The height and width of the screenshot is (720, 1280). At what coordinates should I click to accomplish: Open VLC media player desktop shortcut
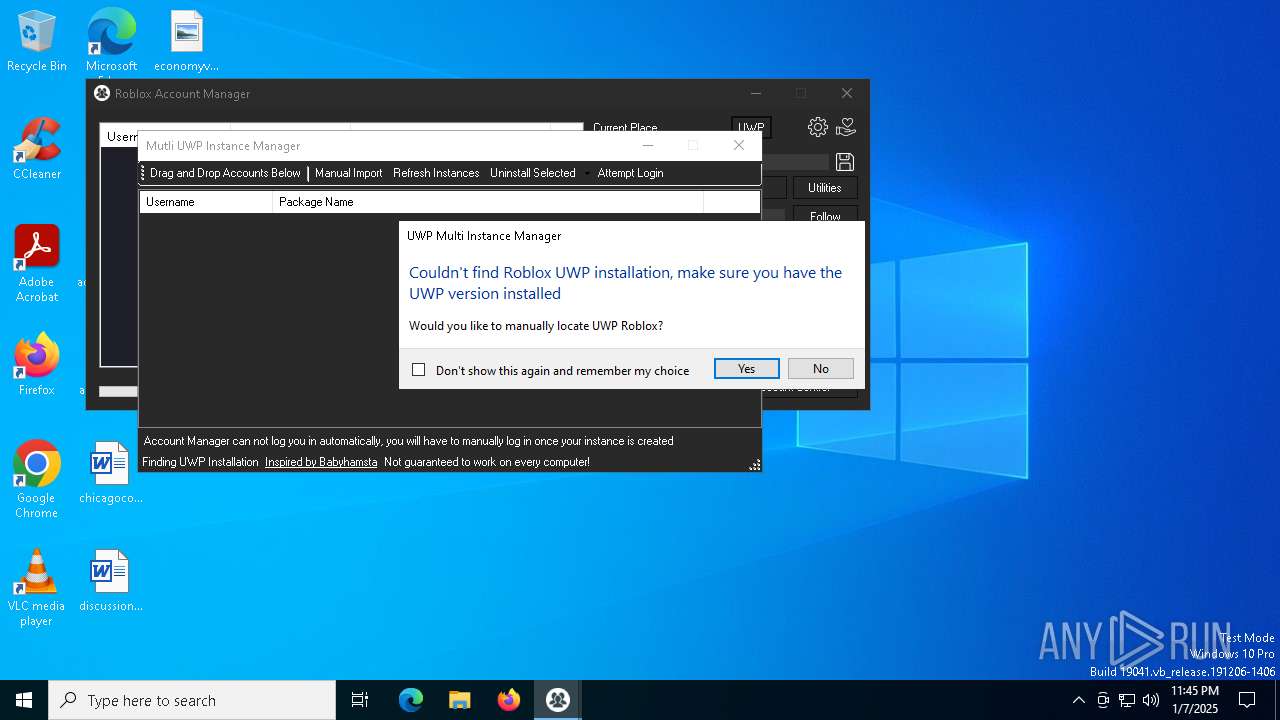click(37, 588)
